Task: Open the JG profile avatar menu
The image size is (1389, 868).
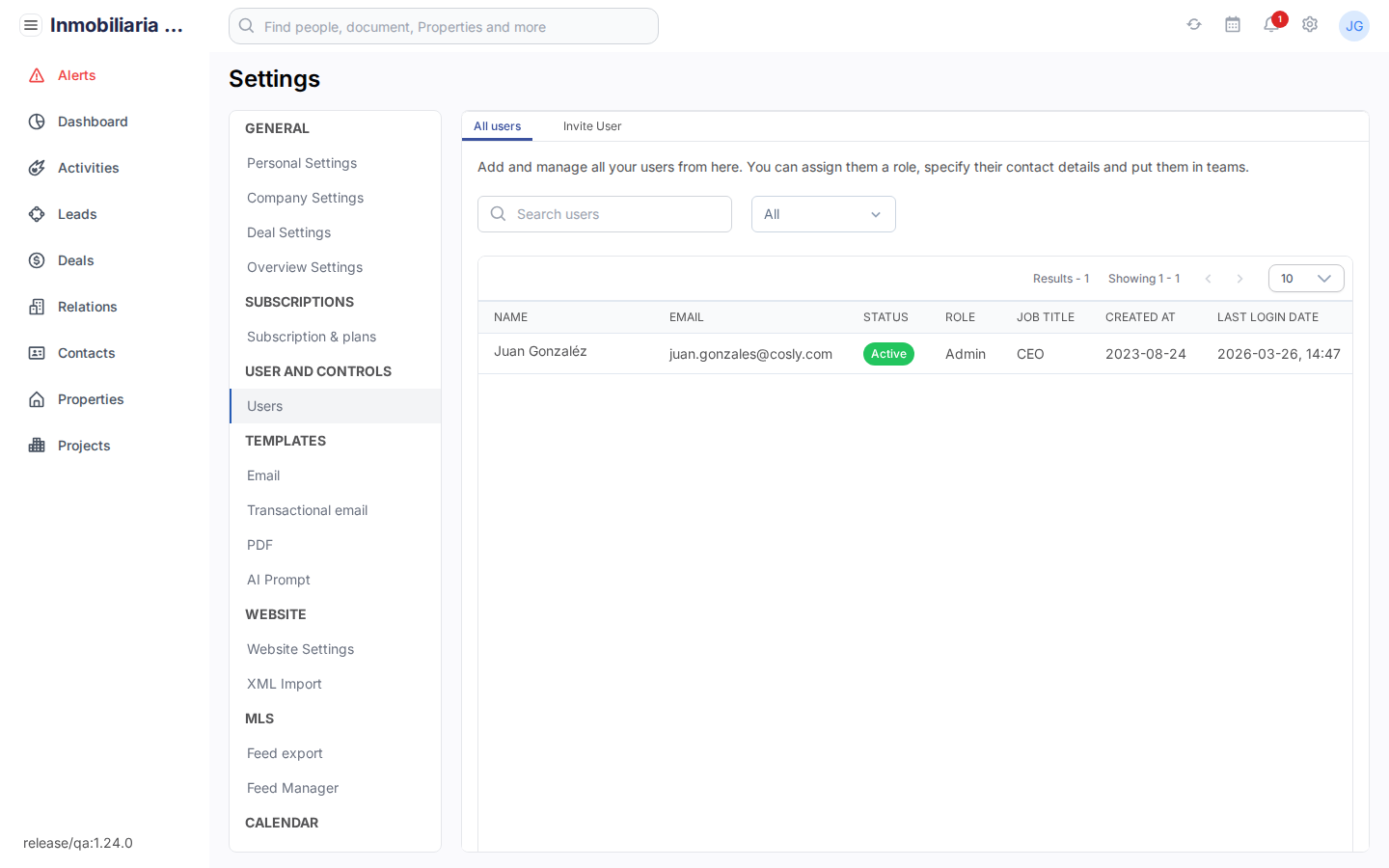Action: pyautogui.click(x=1354, y=26)
